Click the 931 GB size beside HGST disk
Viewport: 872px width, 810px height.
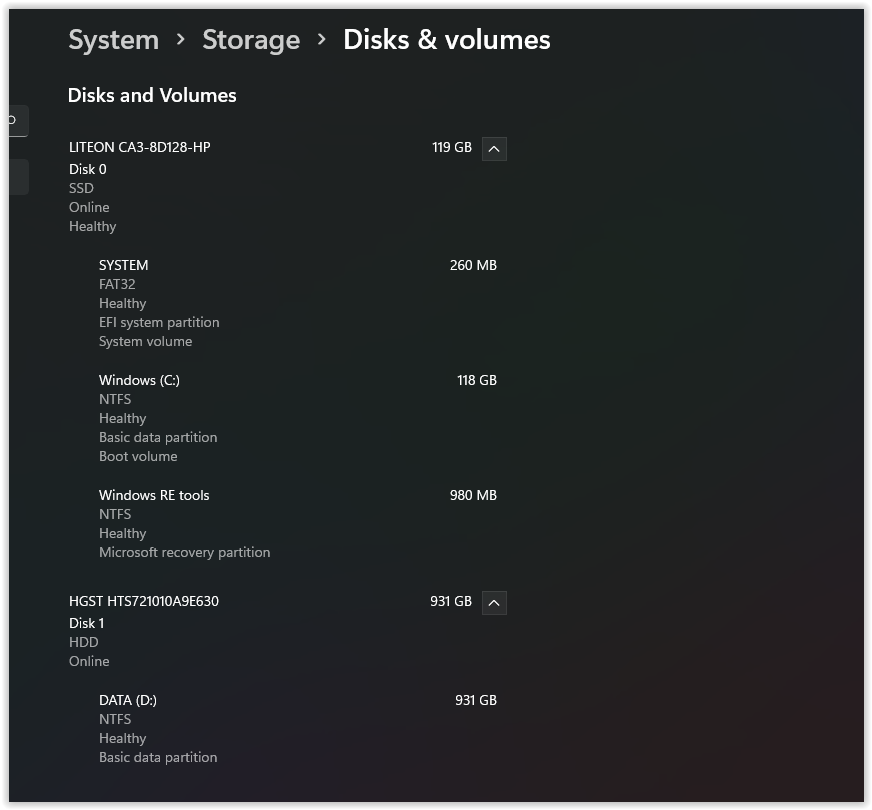[x=451, y=601]
